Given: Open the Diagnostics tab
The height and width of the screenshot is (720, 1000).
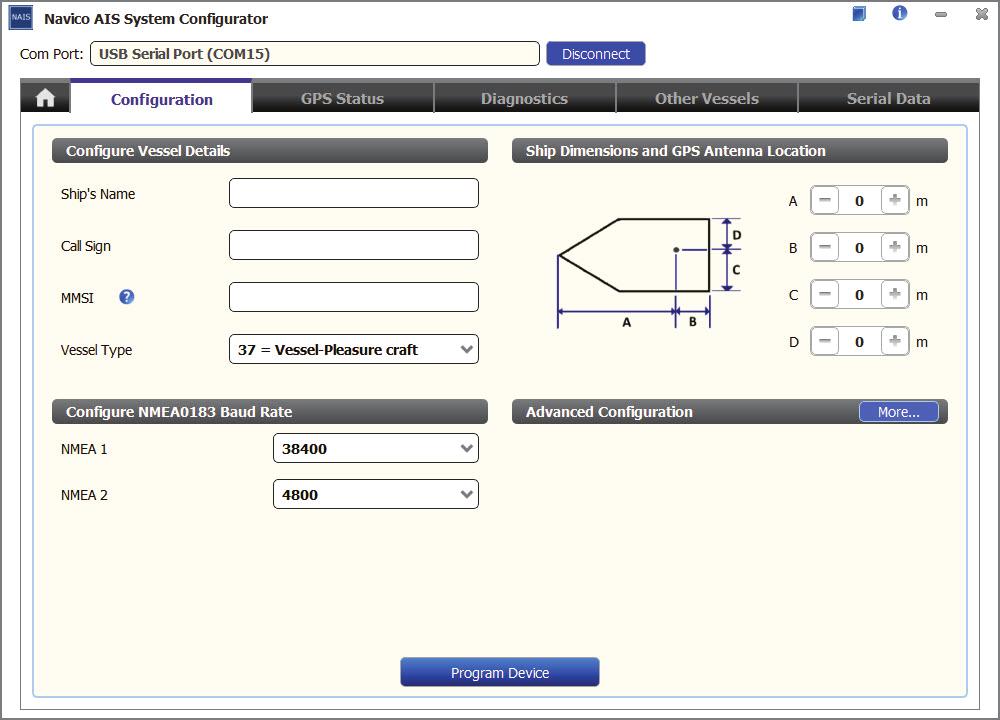Looking at the screenshot, I should [x=524, y=98].
